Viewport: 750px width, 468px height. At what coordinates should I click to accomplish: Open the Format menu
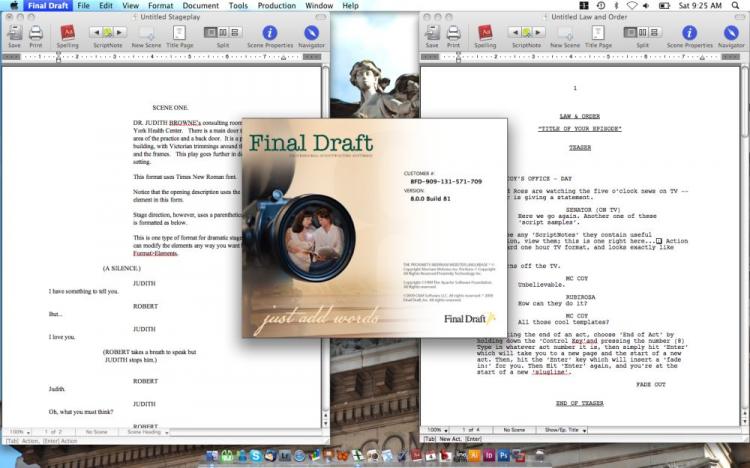(x=160, y=6)
